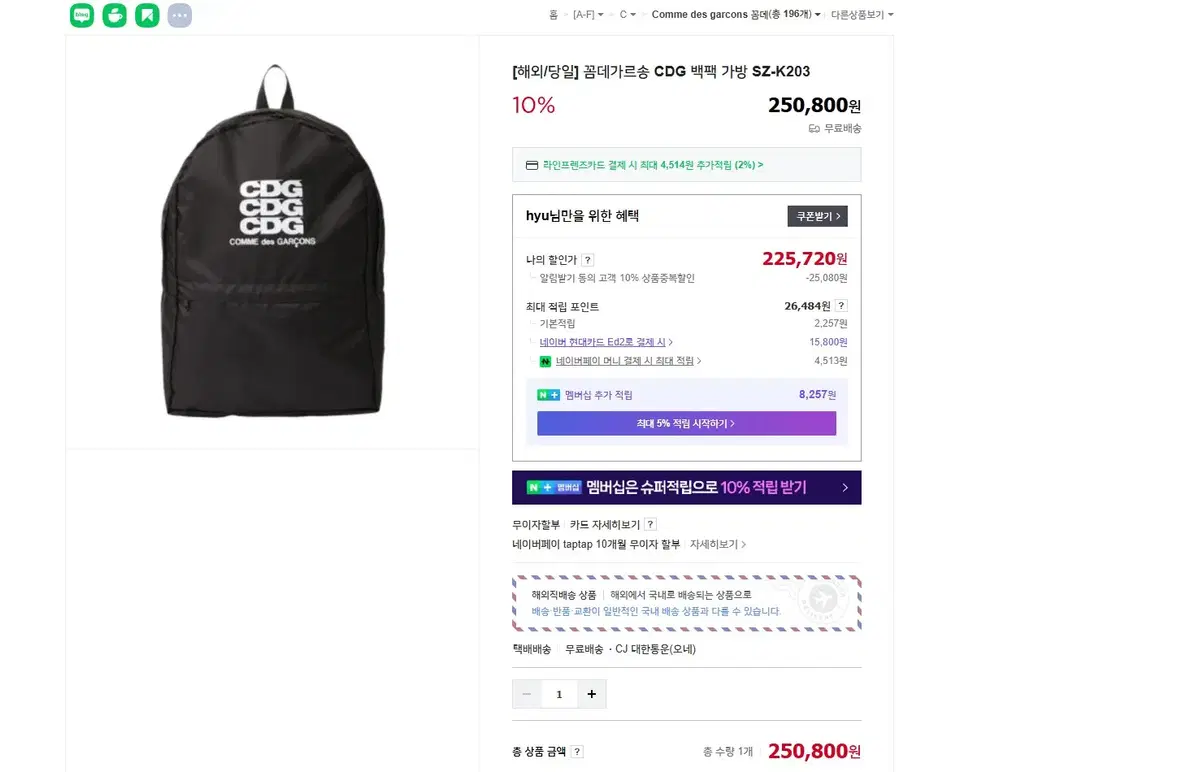Click the quantity input field showing 1

coord(559,694)
